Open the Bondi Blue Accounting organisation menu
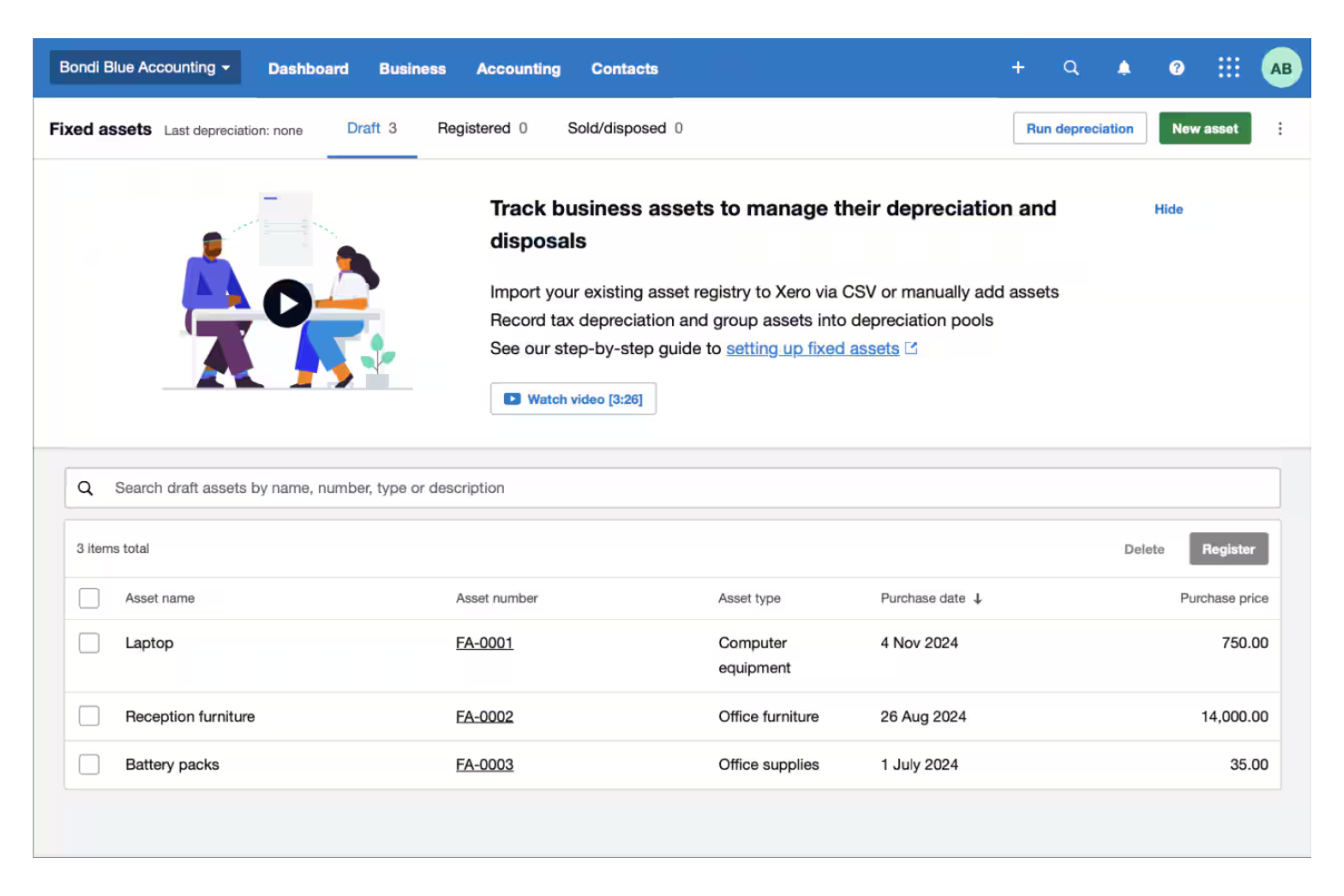The width and height of the screenshot is (1344, 896). click(x=143, y=67)
